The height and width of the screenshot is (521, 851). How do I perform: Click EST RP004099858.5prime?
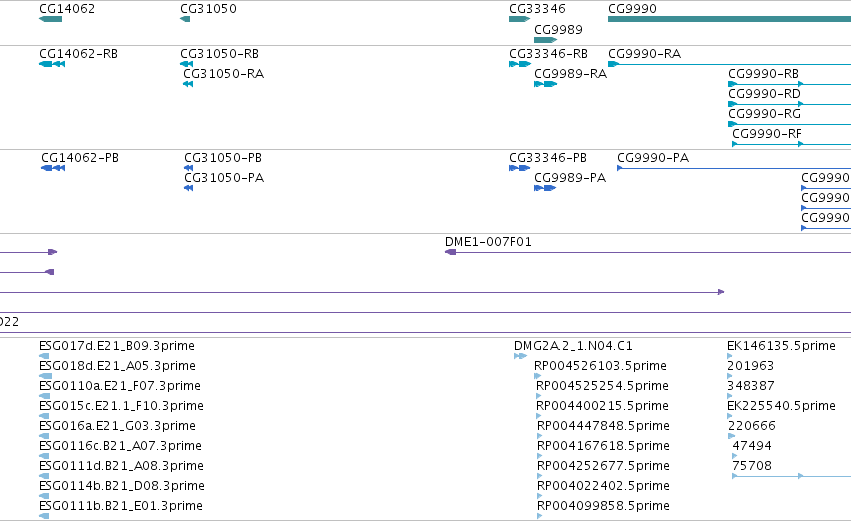point(604,506)
